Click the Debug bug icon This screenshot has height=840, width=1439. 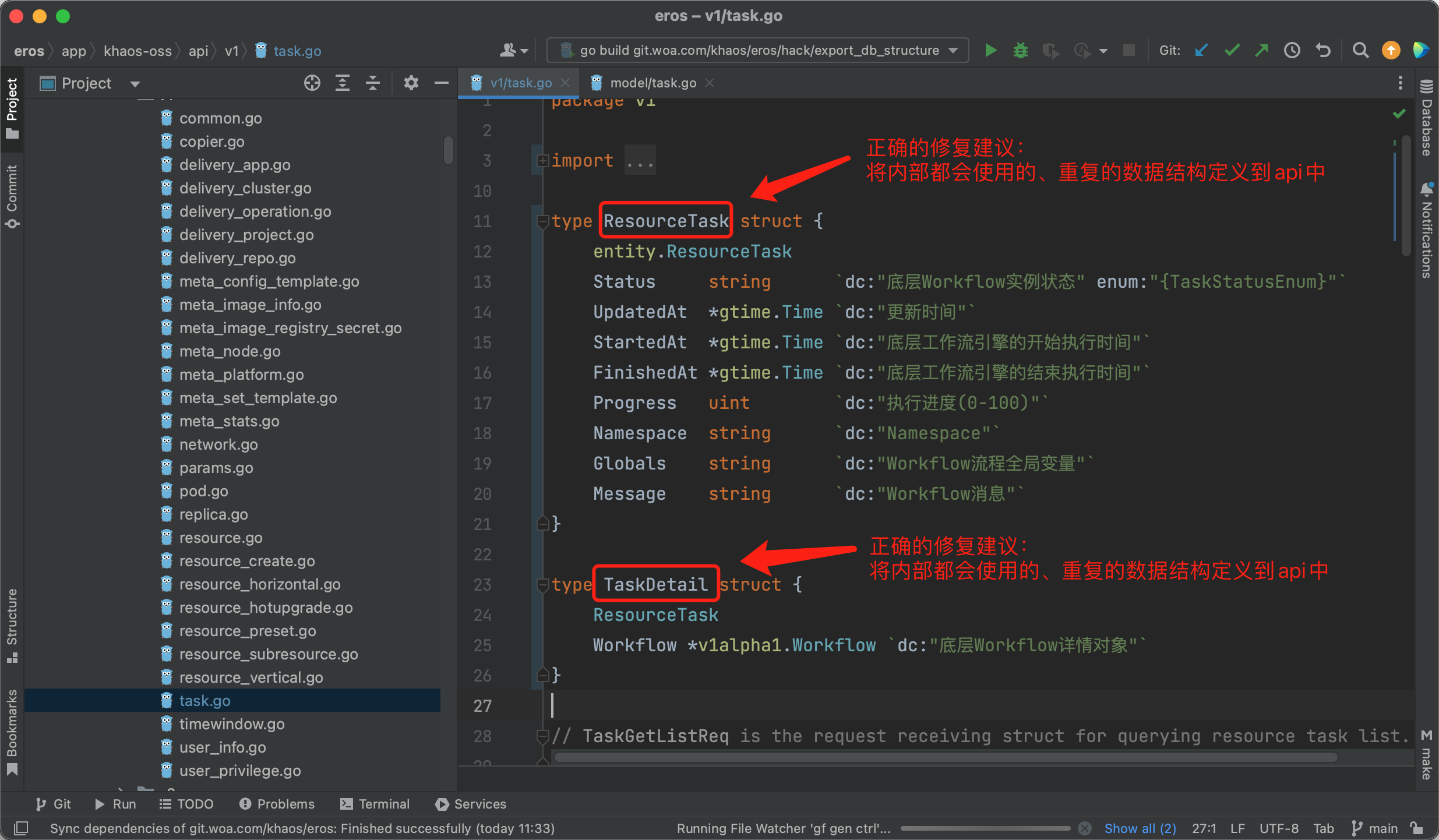point(1020,51)
